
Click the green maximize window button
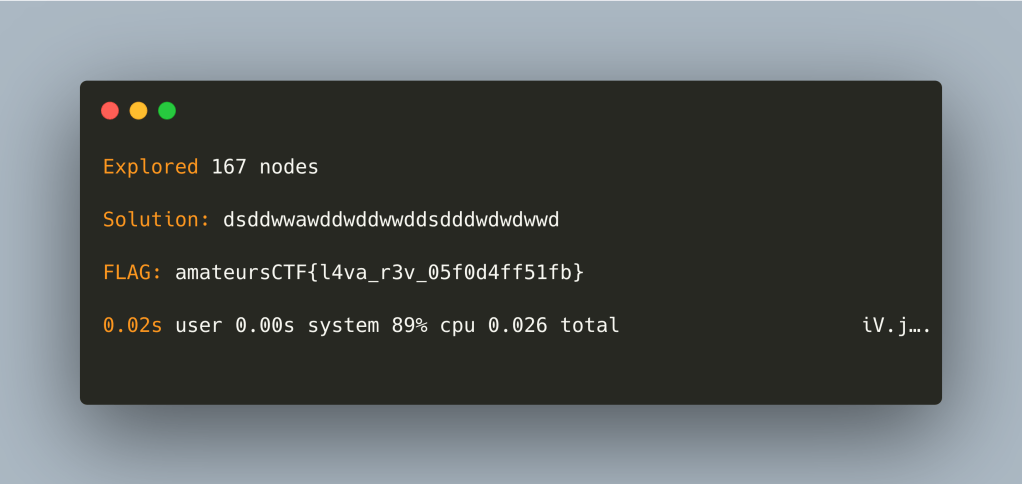pyautogui.click(x=167, y=111)
